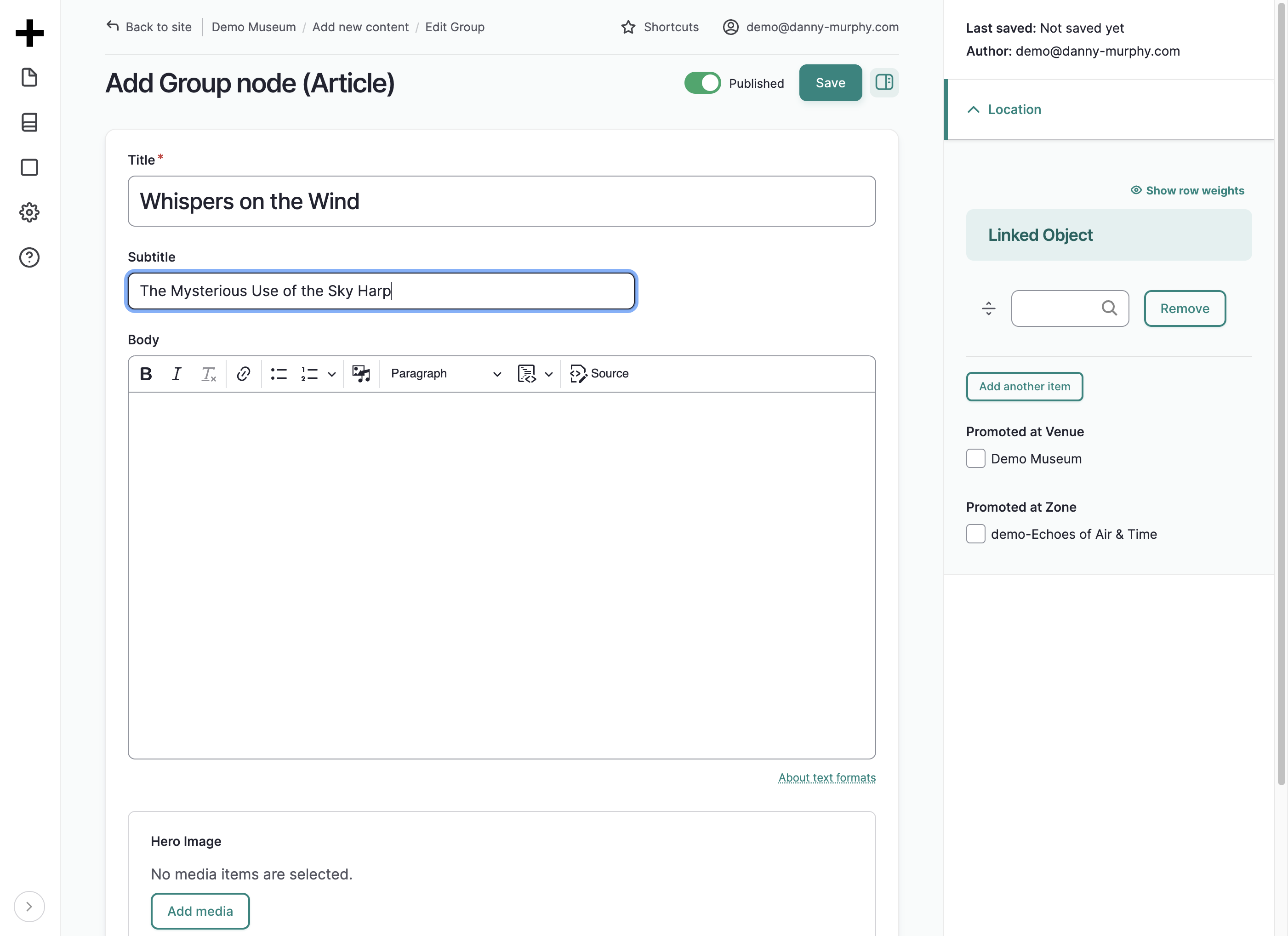1288x936 pixels.
Task: Check demo-Echoes of Air & Time checkbox
Action: pos(976,534)
